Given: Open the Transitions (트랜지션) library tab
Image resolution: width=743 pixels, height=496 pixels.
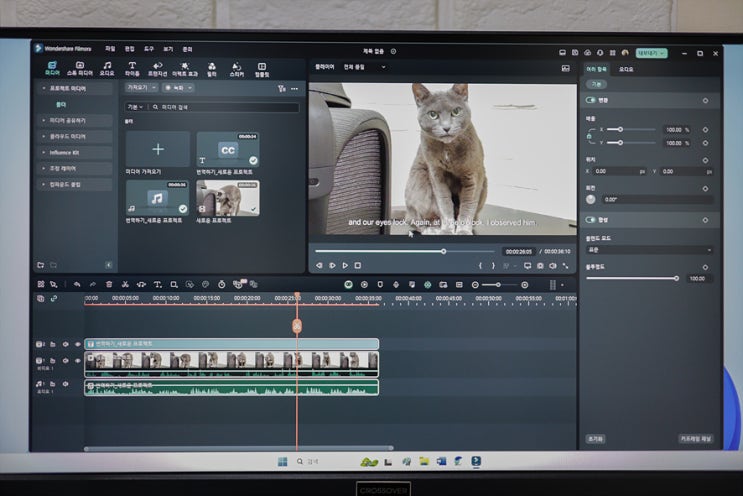Looking at the screenshot, I should [x=158, y=68].
